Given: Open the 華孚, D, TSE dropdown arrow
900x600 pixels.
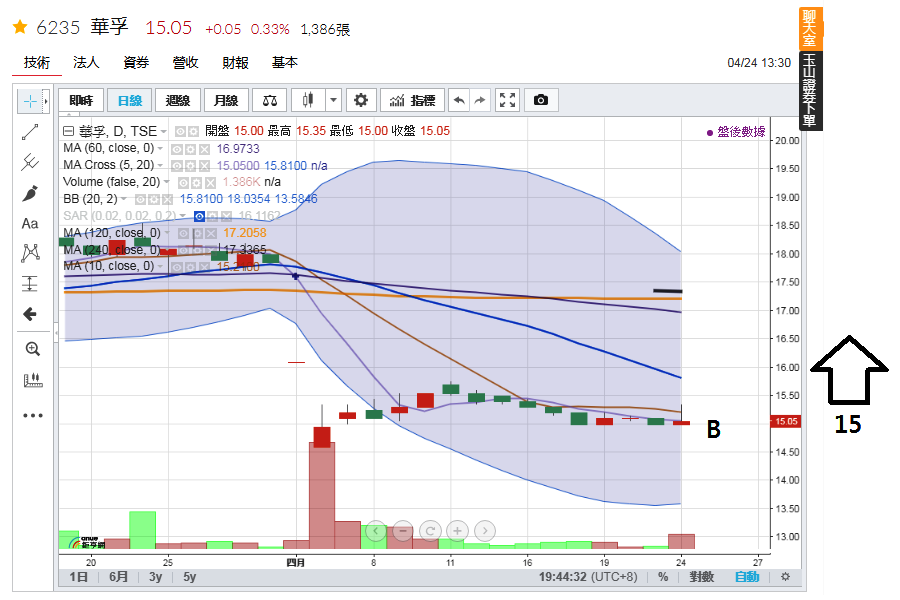Looking at the screenshot, I should click(x=164, y=132).
